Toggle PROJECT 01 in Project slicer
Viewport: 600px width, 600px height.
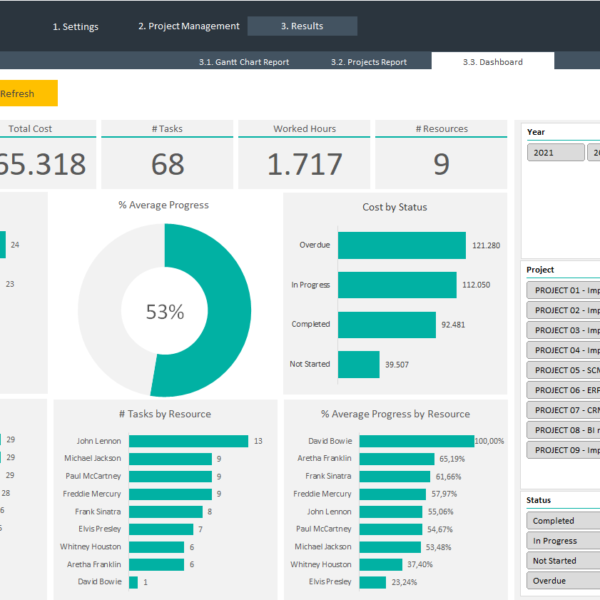click(x=564, y=290)
